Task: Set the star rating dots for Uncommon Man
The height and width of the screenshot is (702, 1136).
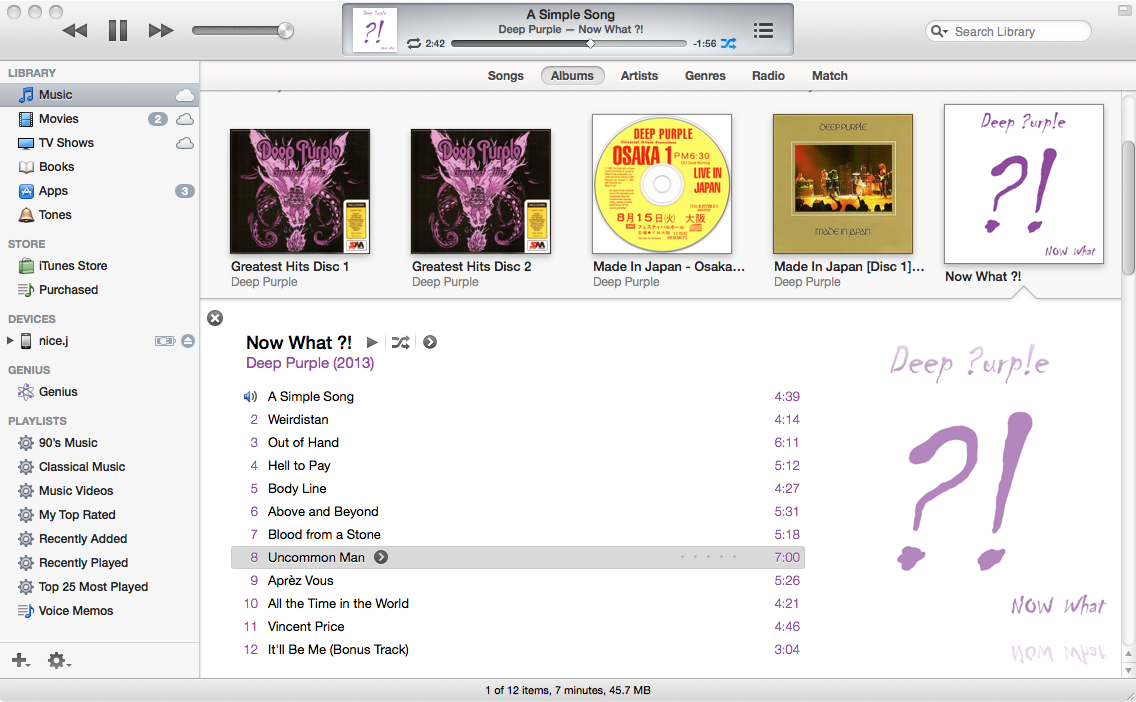Action: click(x=709, y=557)
